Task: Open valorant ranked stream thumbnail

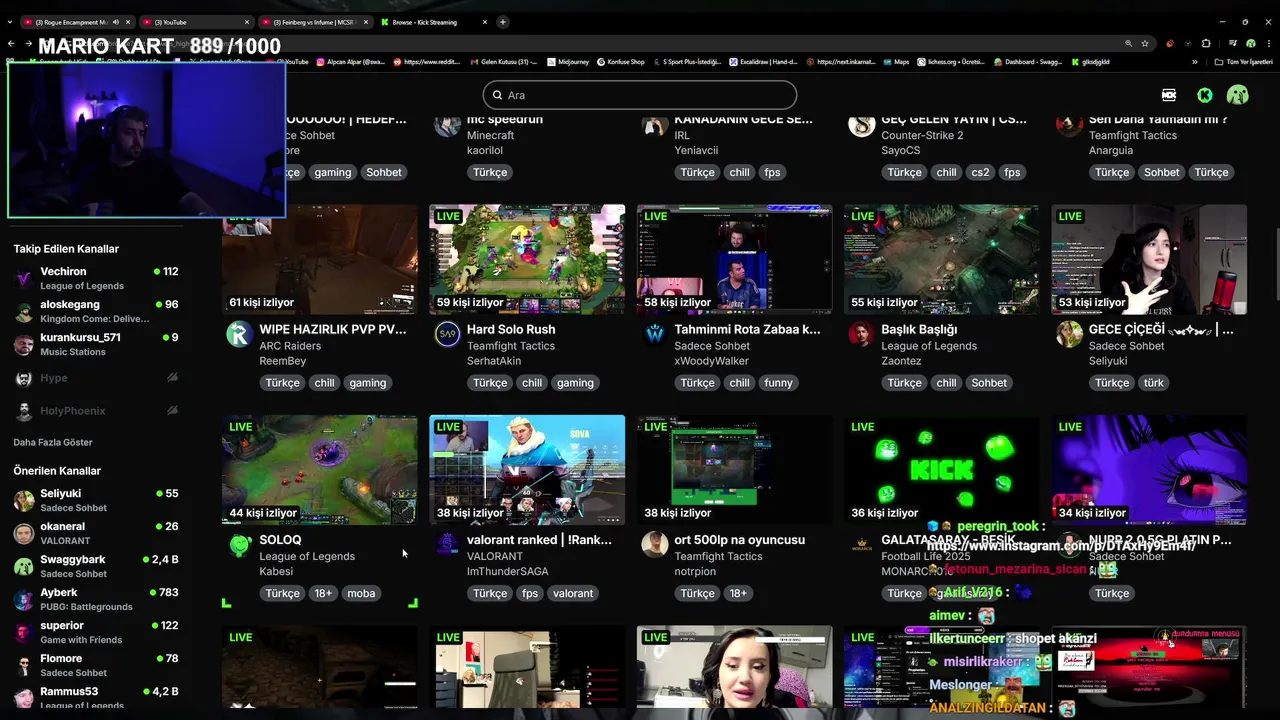Action: [527, 470]
